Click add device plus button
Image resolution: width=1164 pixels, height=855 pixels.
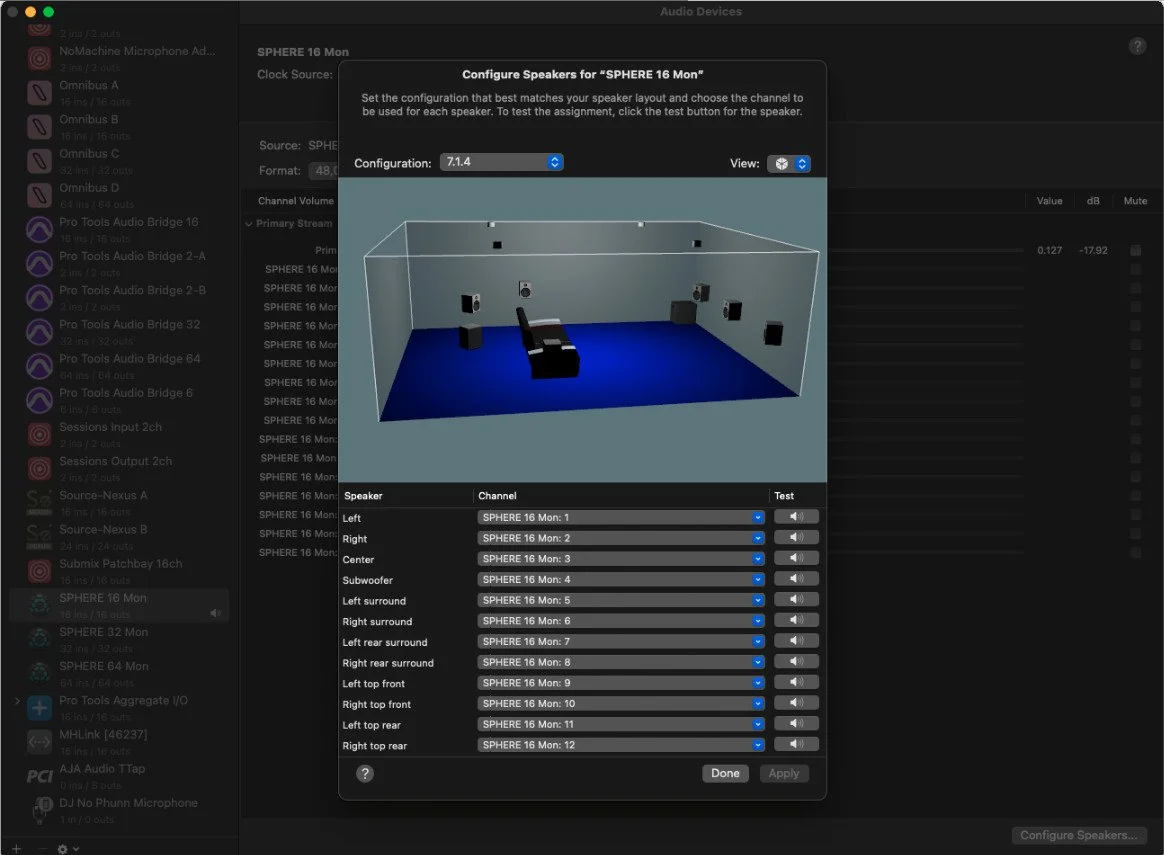16,848
